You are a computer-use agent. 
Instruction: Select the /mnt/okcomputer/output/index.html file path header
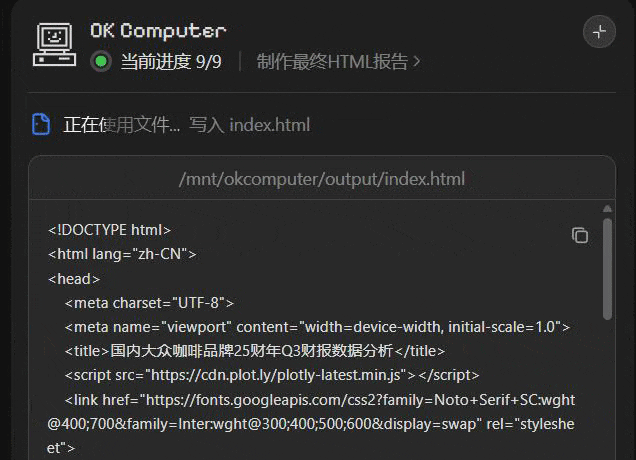(x=321, y=180)
